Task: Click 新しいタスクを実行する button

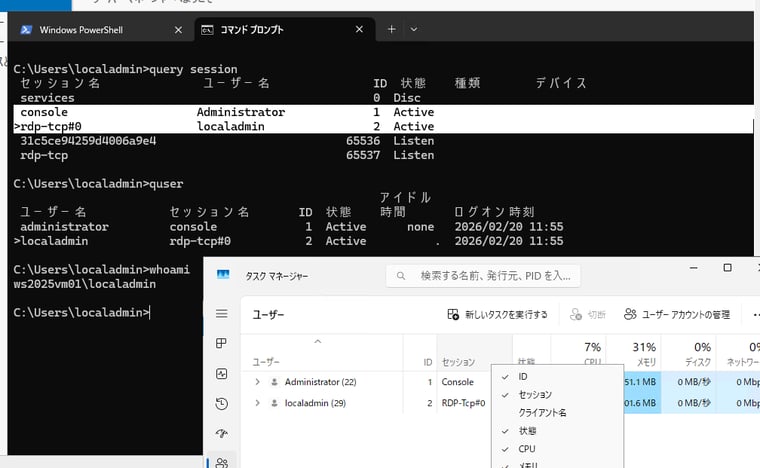Action: click(x=497, y=315)
